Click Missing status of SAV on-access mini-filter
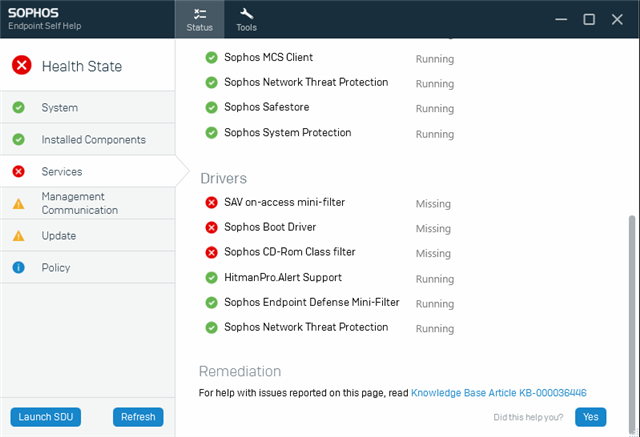The image size is (640, 437). (433, 204)
